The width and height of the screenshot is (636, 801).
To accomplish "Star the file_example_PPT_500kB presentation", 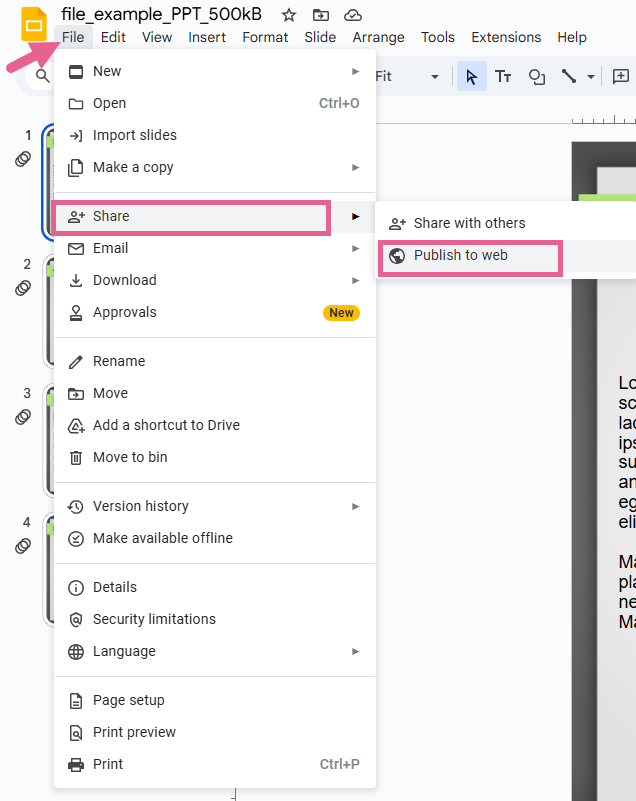I will point(289,15).
